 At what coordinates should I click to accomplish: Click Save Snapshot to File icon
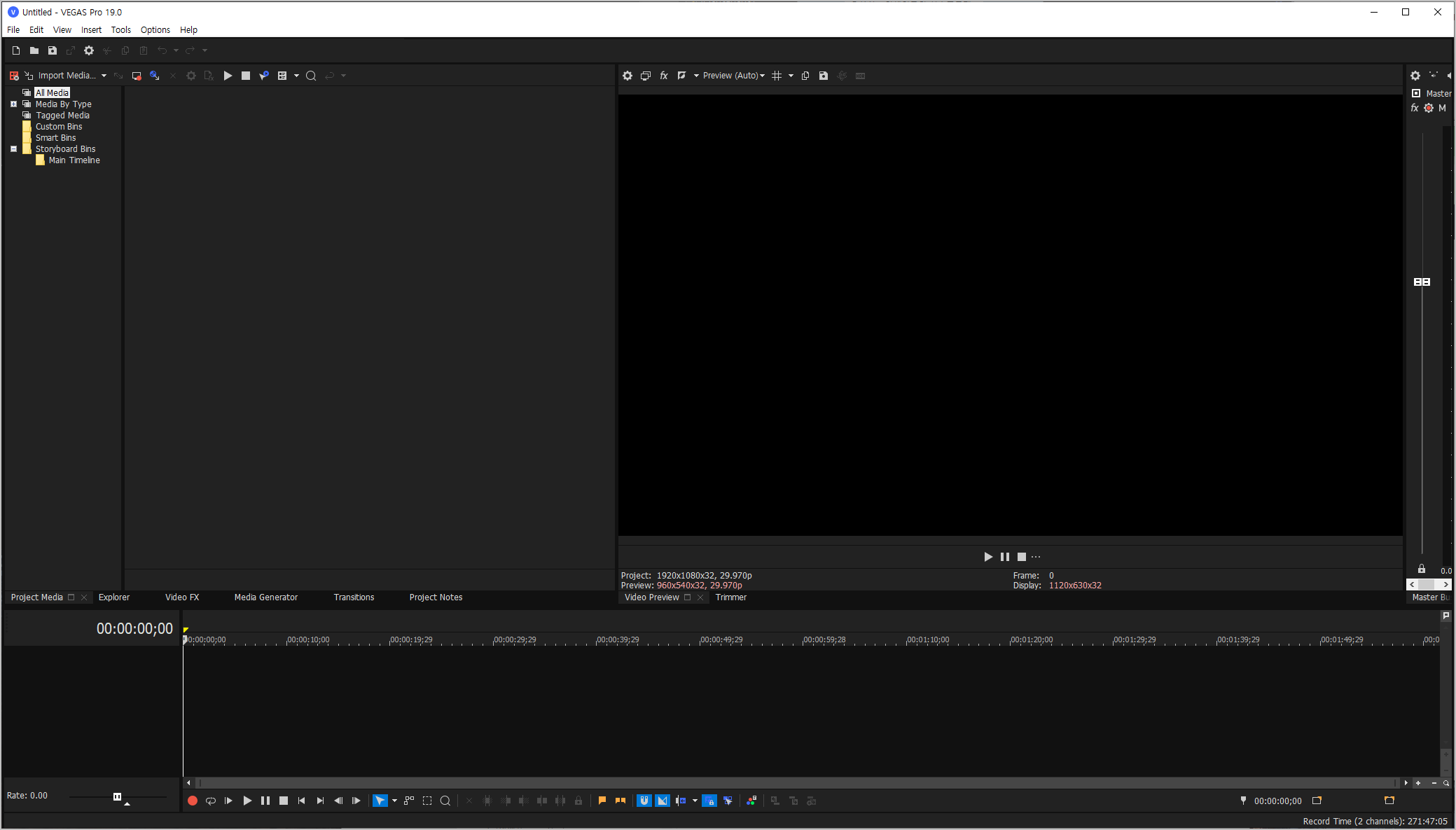coord(824,76)
